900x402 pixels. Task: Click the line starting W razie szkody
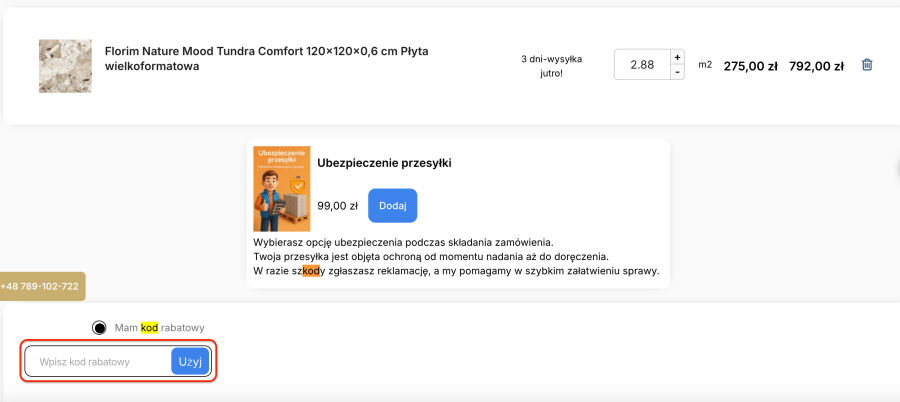click(x=456, y=270)
